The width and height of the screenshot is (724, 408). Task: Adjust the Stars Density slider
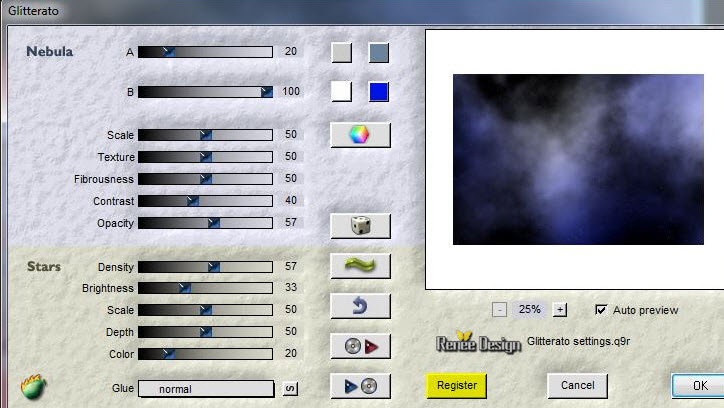coord(205,267)
